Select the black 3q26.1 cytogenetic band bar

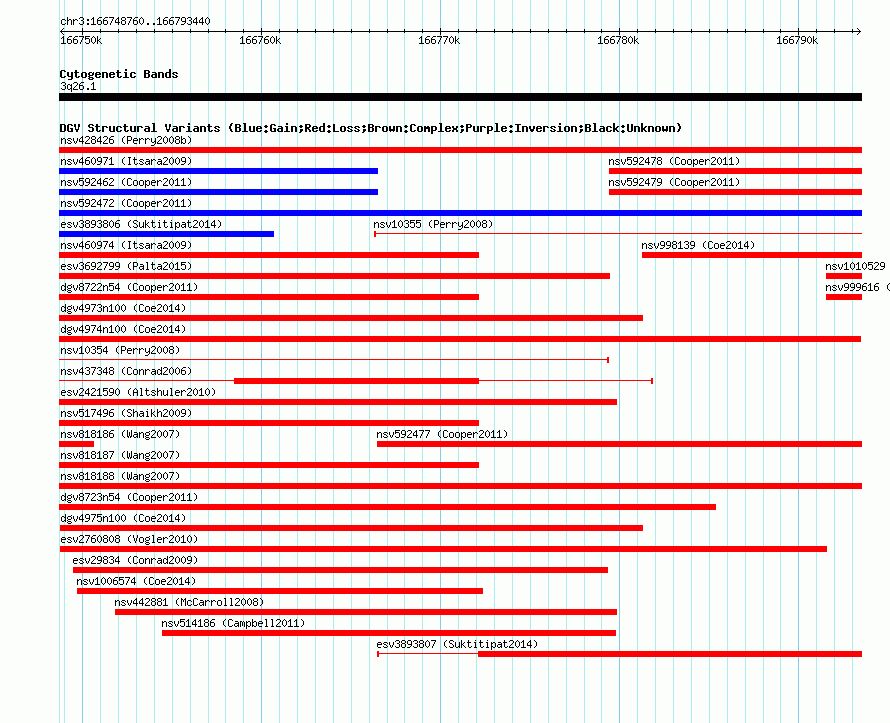460,97
